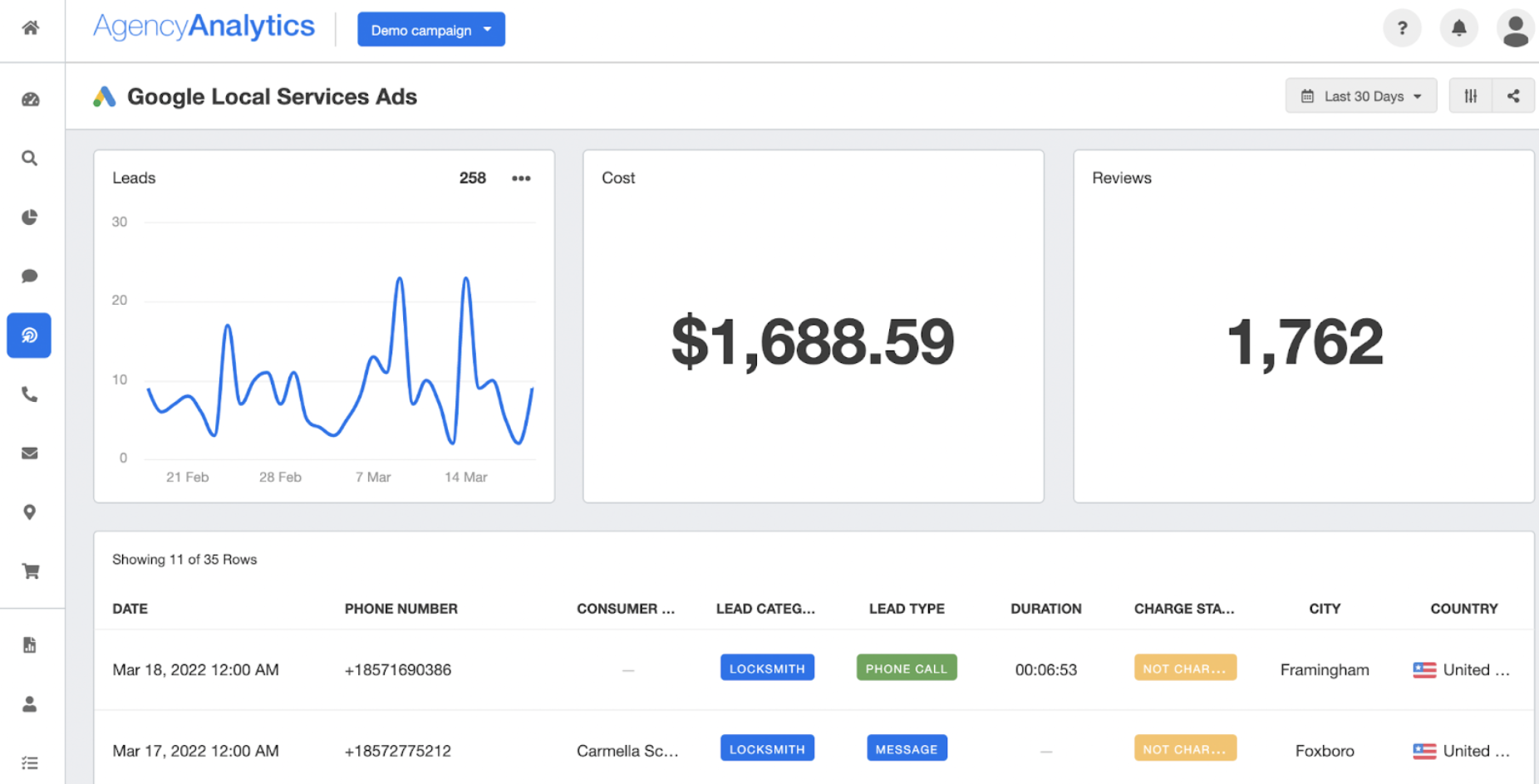The image size is (1539, 784).
Task: Select the highlighted ads target icon
Action: [x=29, y=336]
